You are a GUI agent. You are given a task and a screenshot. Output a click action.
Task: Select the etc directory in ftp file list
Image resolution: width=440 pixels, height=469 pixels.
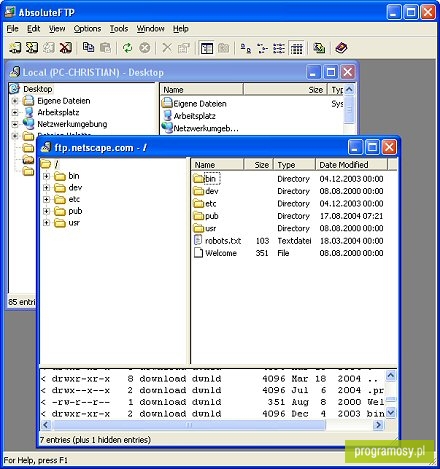pos(211,203)
